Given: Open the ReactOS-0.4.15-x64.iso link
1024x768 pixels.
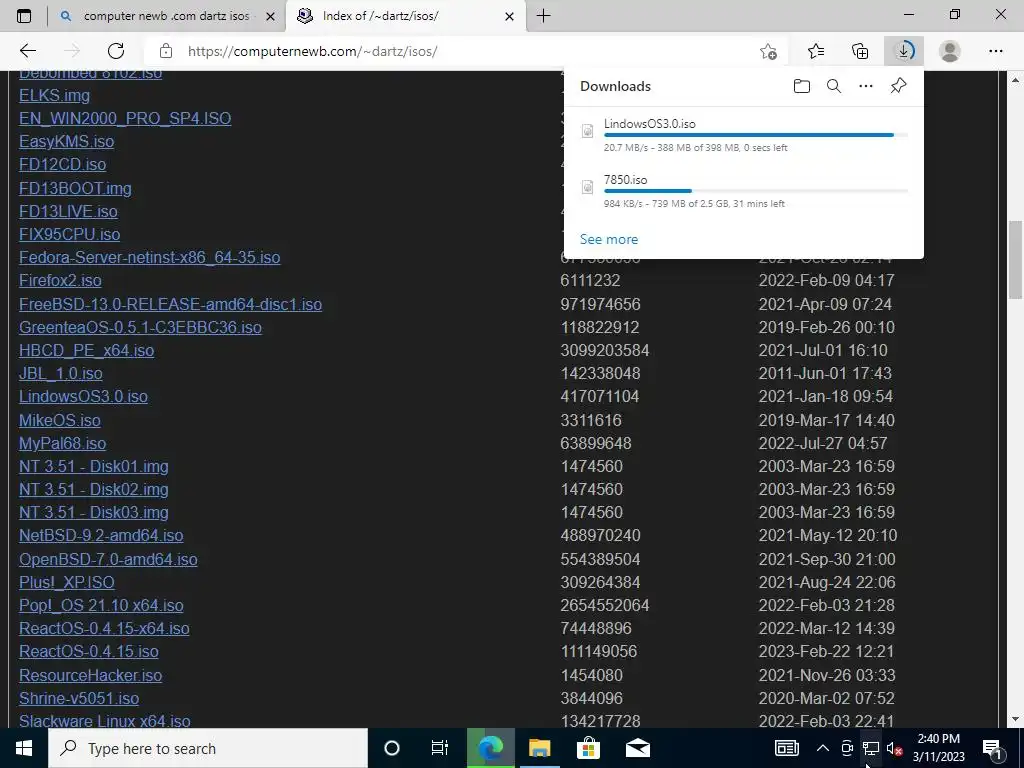Looking at the screenshot, I should pyautogui.click(x=104, y=628).
